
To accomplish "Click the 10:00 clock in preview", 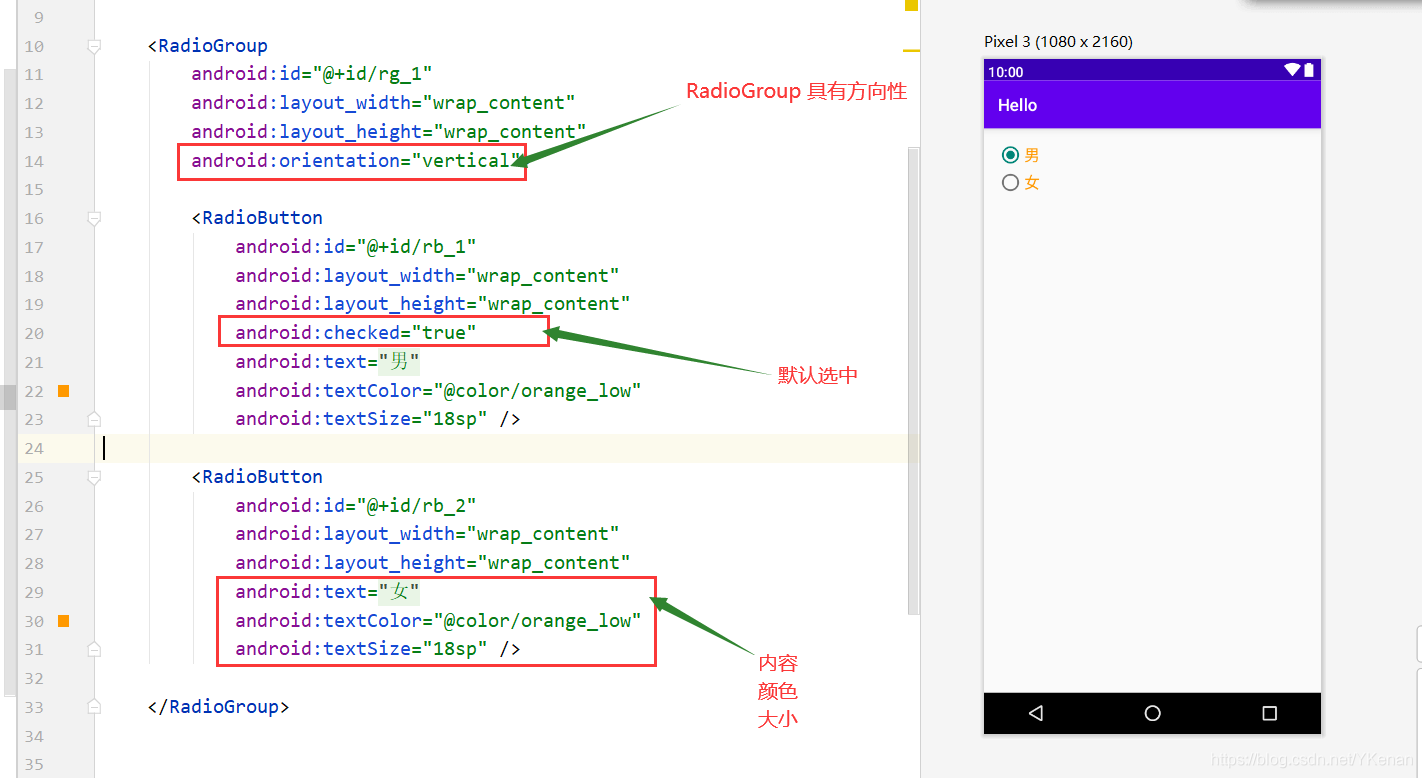I will point(1006,72).
